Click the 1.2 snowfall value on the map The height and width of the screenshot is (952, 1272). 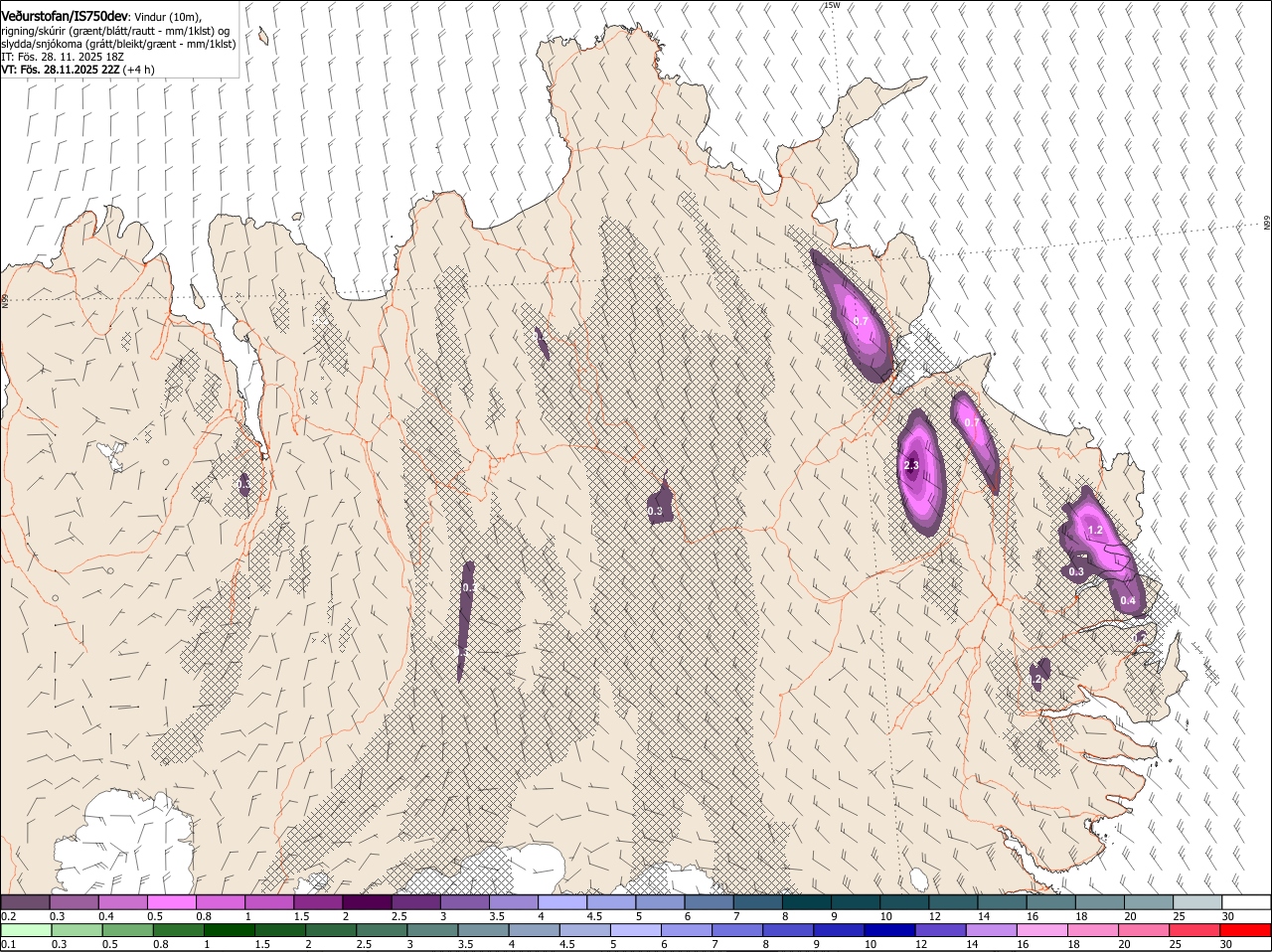[1095, 531]
